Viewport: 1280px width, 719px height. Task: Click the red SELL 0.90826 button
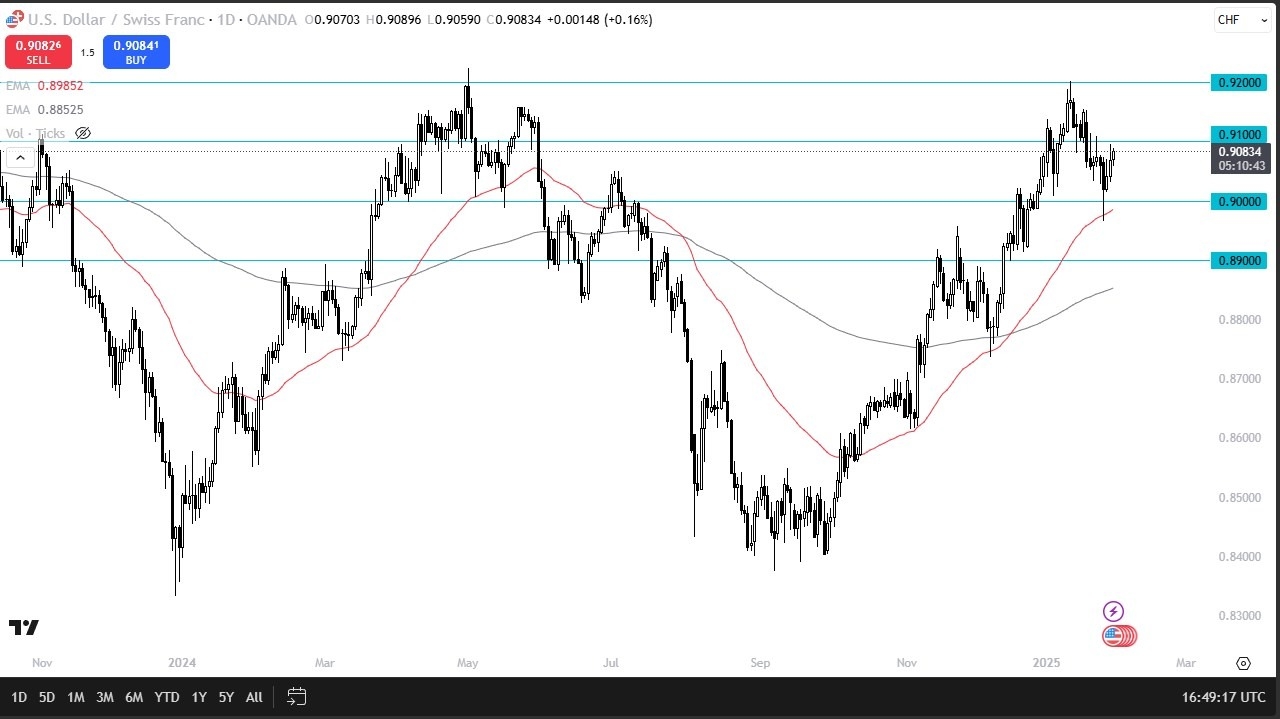coord(38,51)
